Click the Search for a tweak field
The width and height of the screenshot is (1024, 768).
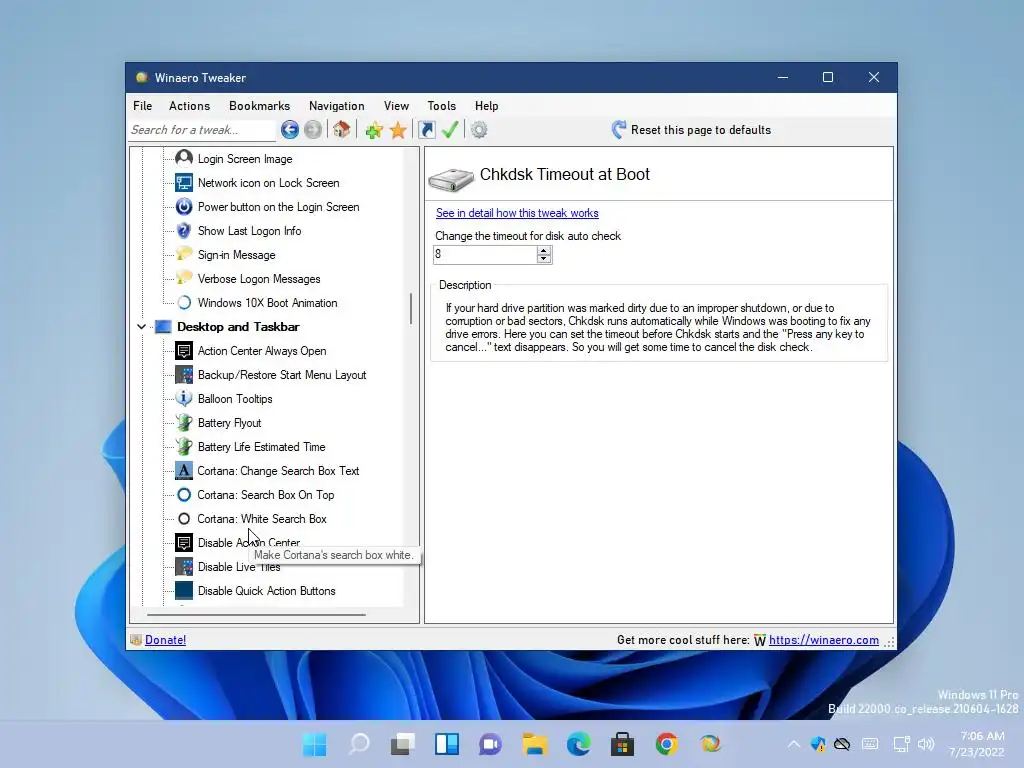[x=202, y=130]
